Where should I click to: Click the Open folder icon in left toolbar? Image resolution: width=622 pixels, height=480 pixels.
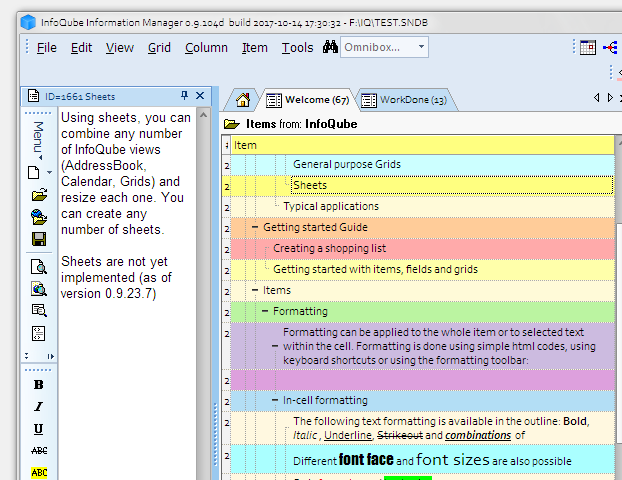pyautogui.click(x=39, y=195)
